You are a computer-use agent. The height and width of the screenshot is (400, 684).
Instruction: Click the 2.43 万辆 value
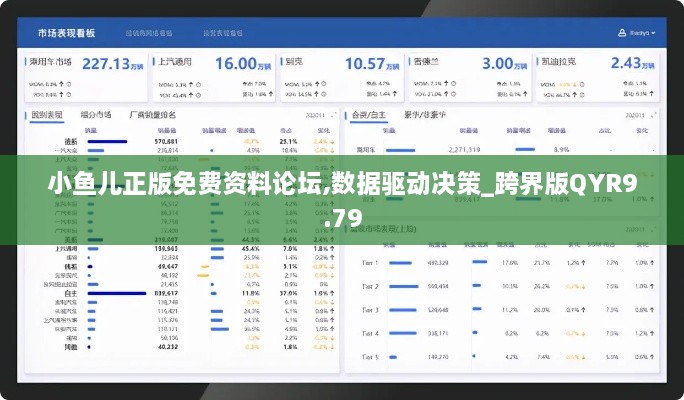632,63
